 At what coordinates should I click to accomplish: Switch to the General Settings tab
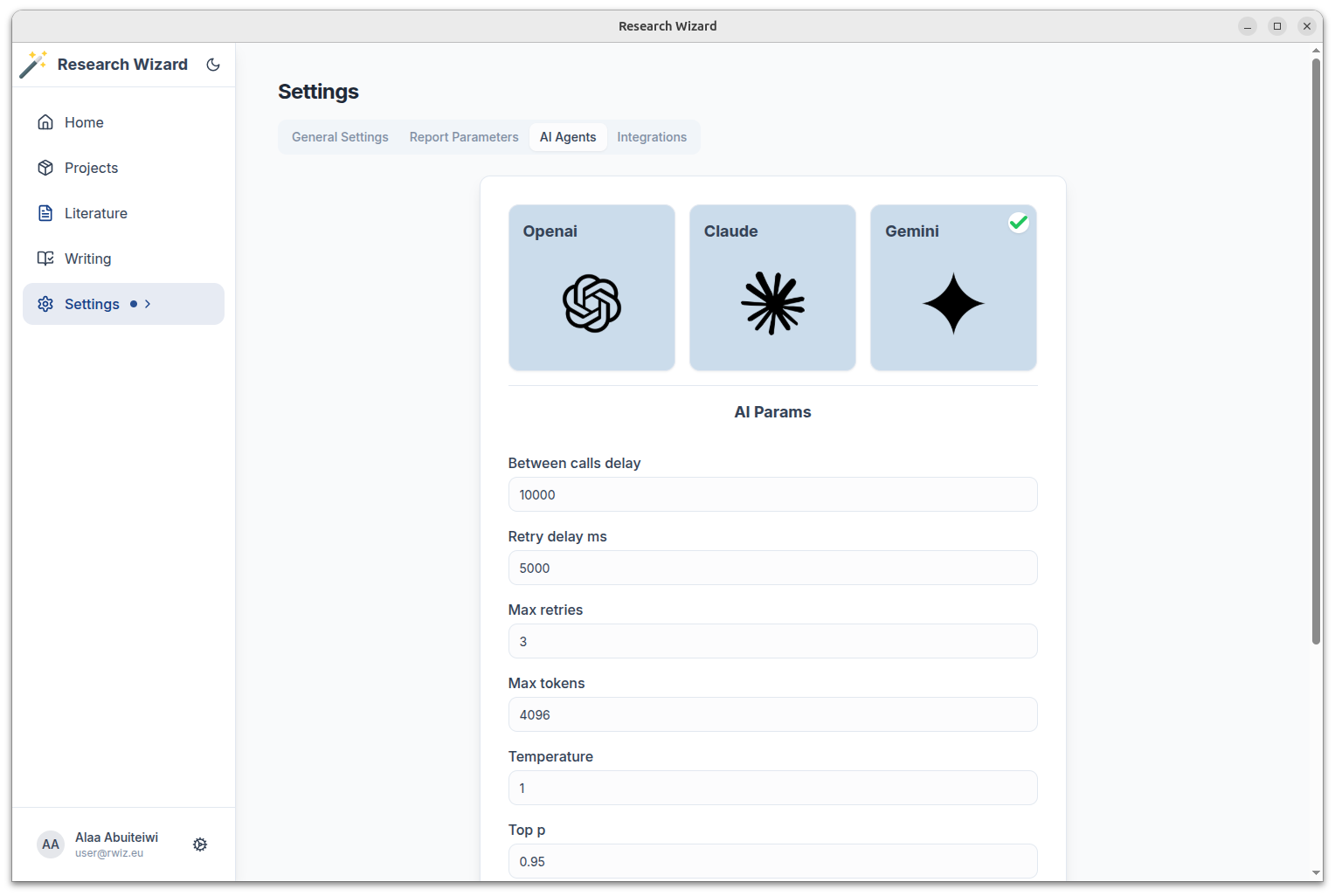tap(340, 137)
